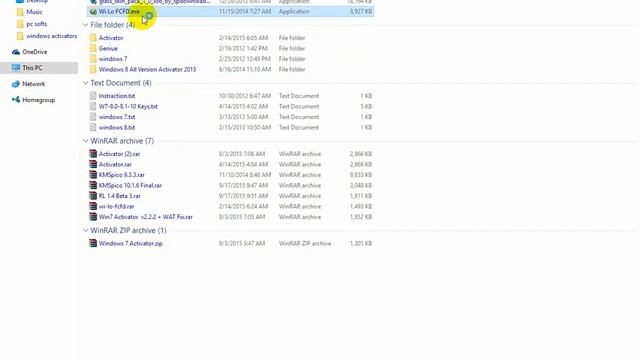The height and width of the screenshot is (360, 640).
Task: Select 'Win7 Activator v2.2.2 + WAT Fix.rar' name
Action: coord(146,217)
